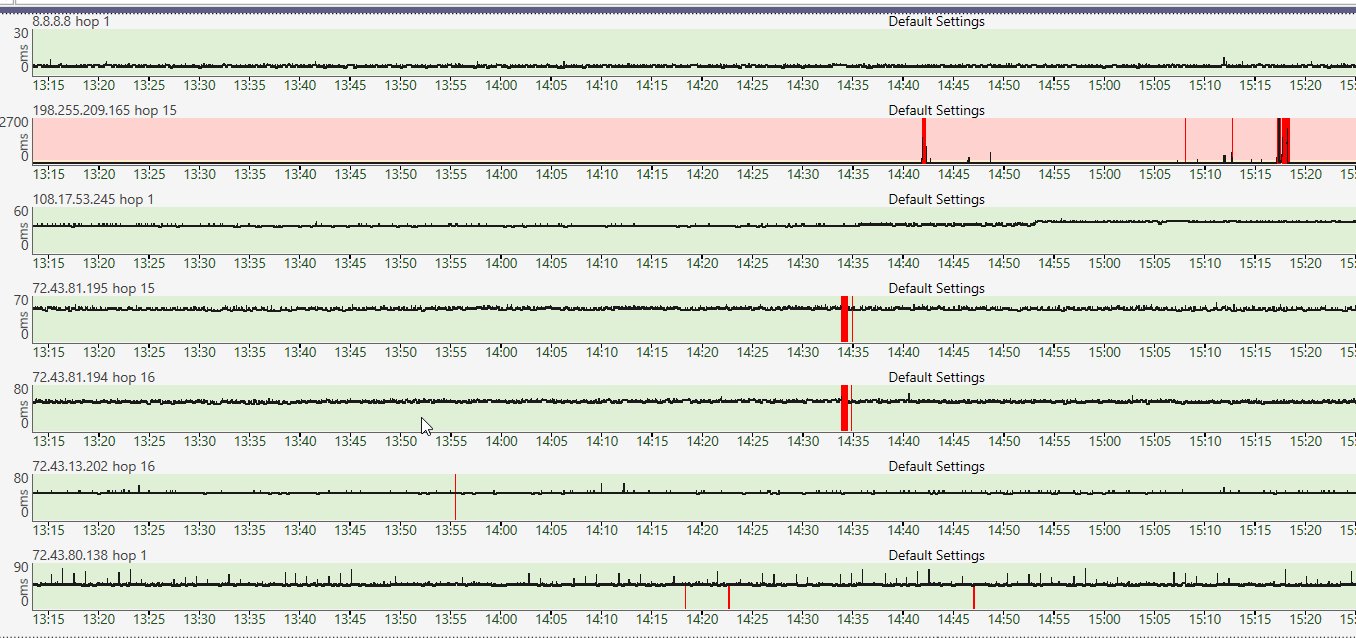This screenshot has width=1356, height=638.
Task: Open Default Settings for the 198.255.209.165 graph
Action: point(936,110)
